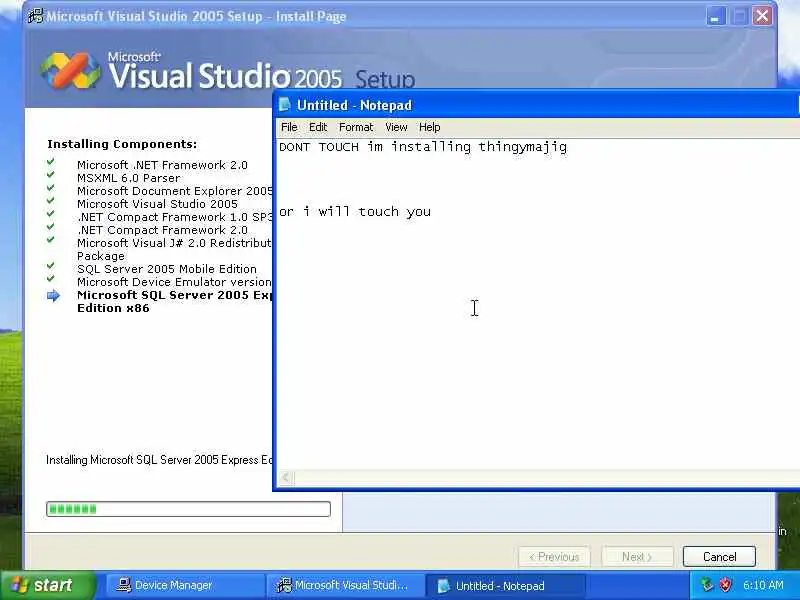This screenshot has width=800, height=600.
Task: Click the Notepad document icon in title bar
Action: 285,105
